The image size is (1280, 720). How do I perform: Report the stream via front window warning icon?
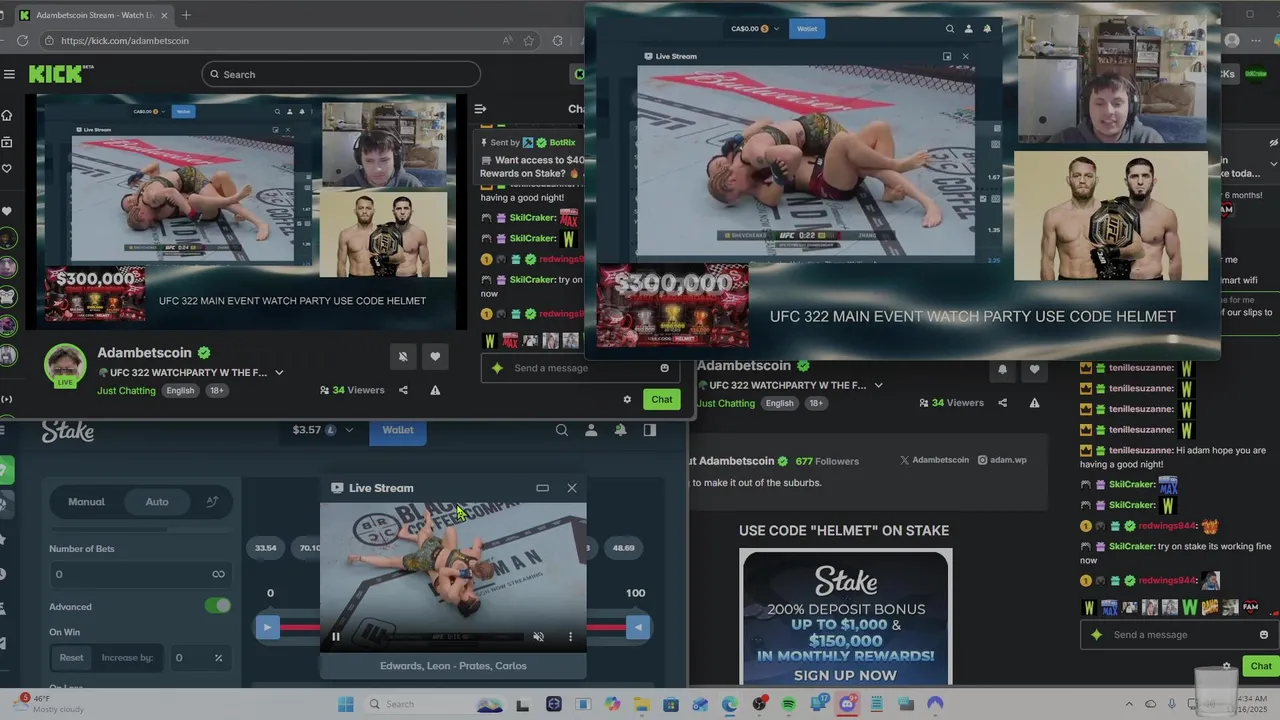(x=435, y=390)
